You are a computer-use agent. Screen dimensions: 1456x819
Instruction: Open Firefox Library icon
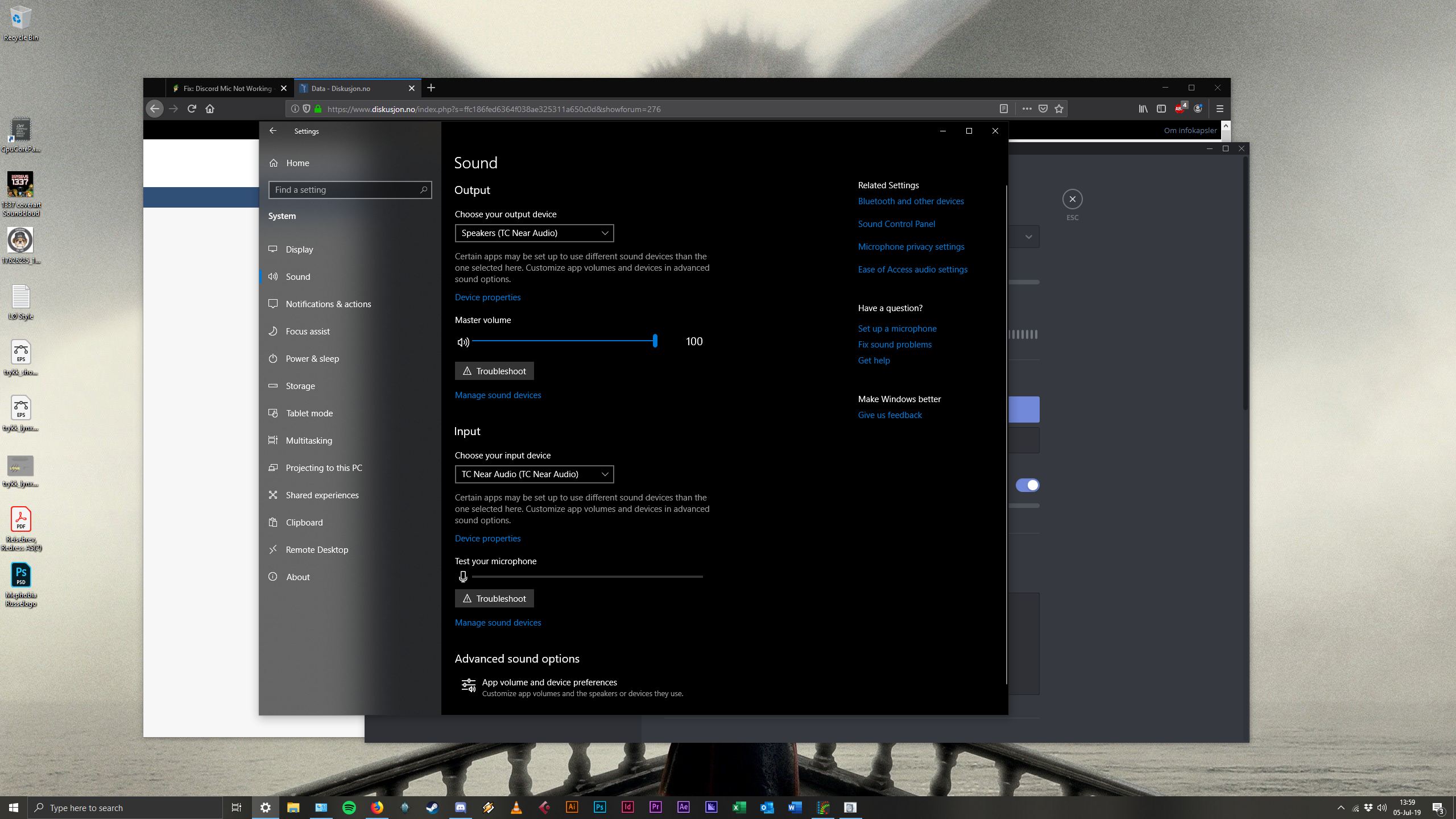1143,109
